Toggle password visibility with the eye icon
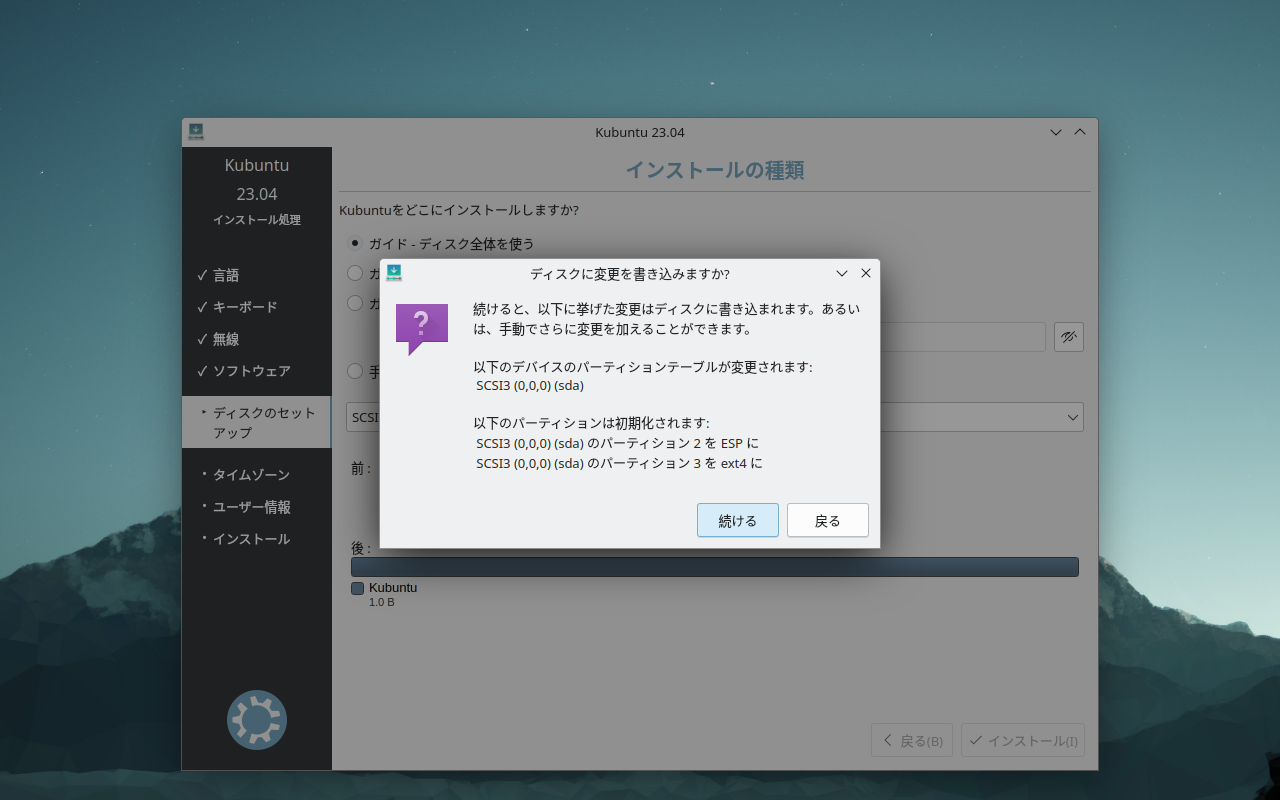1280x800 pixels. pyautogui.click(x=1069, y=337)
